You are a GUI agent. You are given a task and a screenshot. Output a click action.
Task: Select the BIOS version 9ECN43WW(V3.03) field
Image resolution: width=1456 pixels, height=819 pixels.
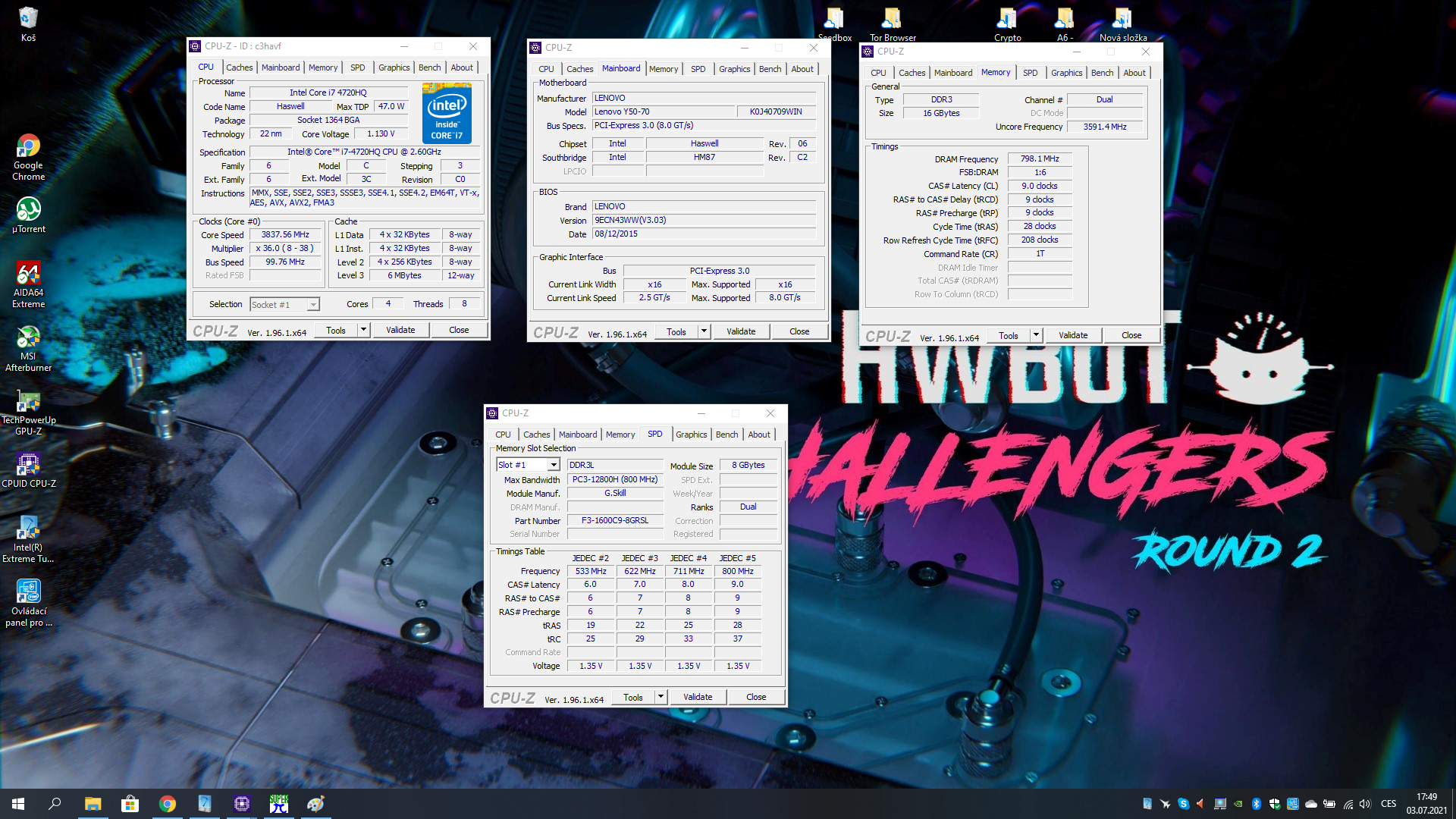704,221
